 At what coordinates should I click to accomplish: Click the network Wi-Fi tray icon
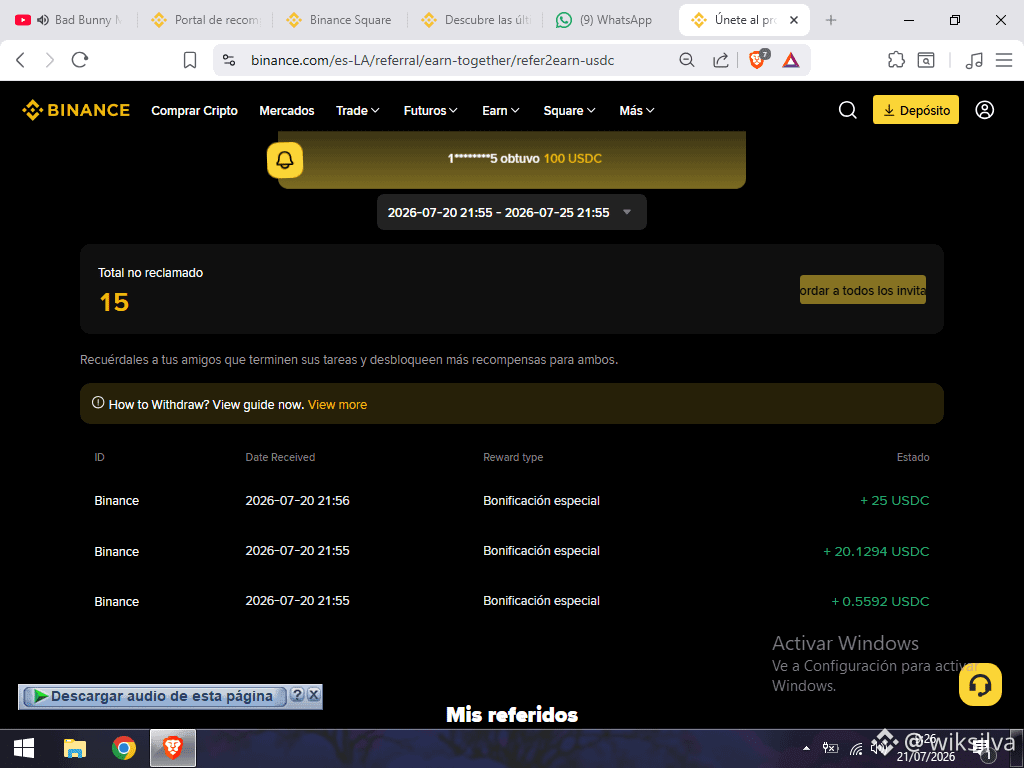[856, 748]
